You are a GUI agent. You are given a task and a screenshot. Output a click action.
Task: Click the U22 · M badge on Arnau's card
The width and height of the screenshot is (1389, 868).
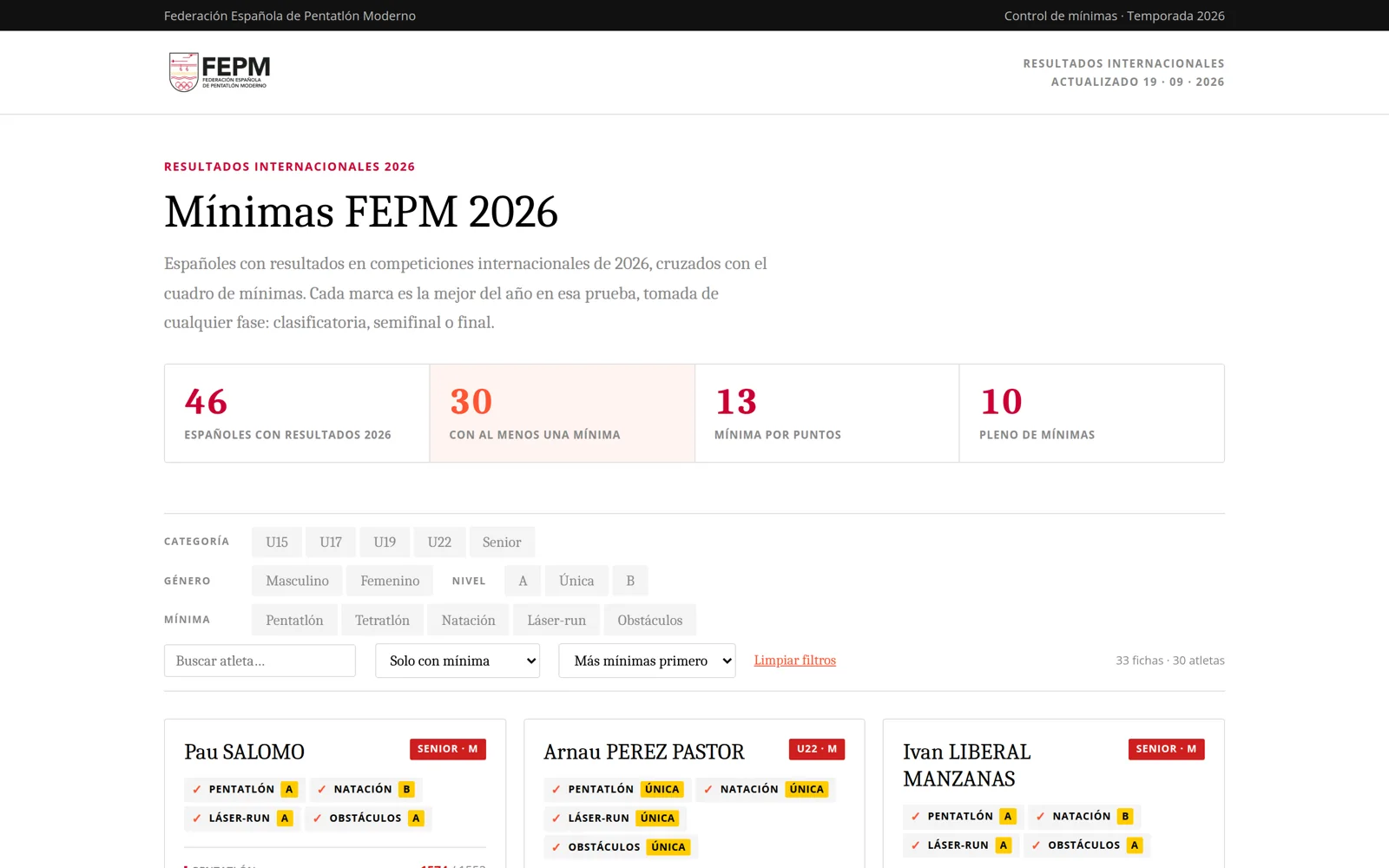[817, 749]
